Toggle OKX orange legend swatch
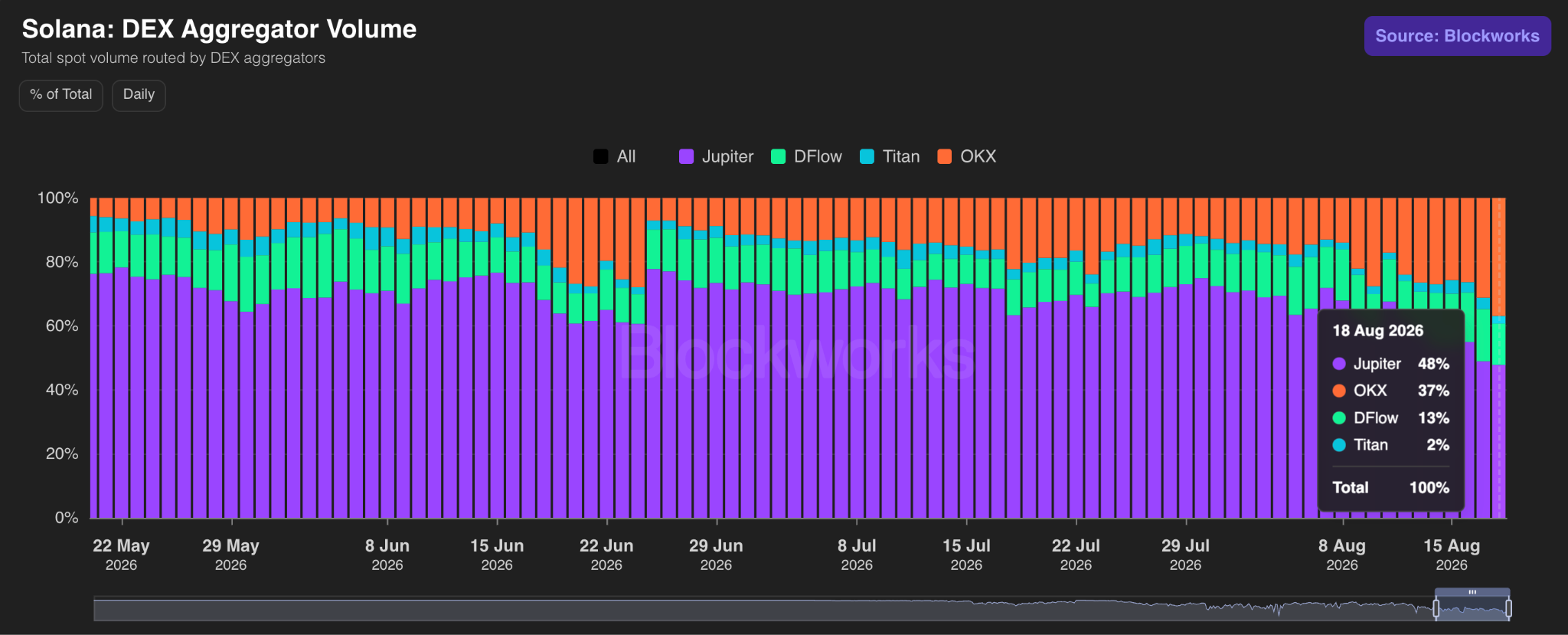1568x635 pixels. coord(945,157)
